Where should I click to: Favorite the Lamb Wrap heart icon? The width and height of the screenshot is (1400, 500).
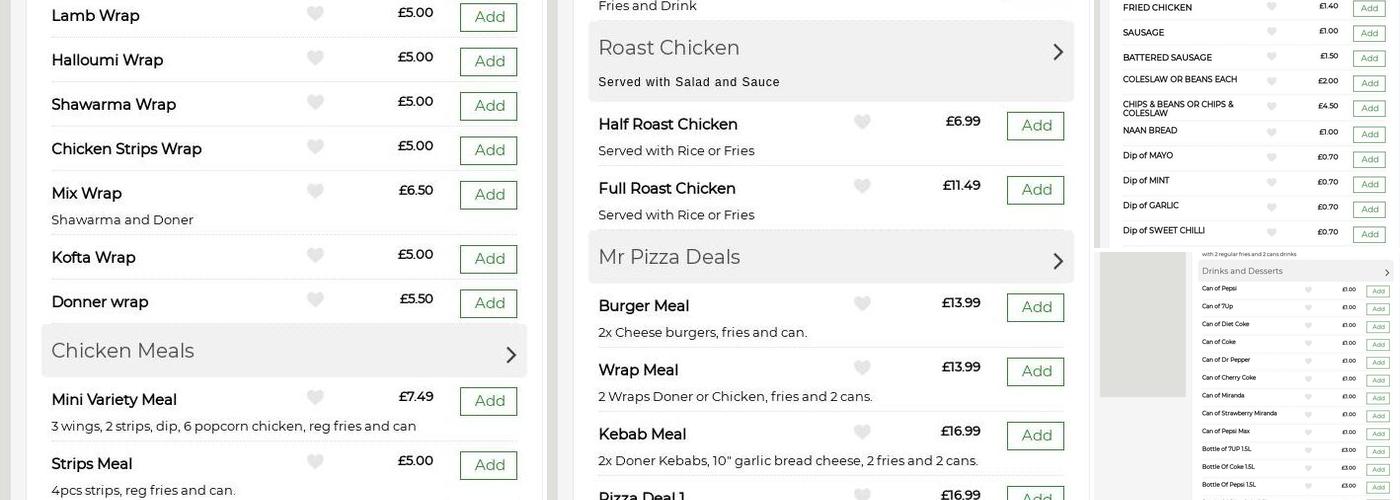tap(315, 13)
